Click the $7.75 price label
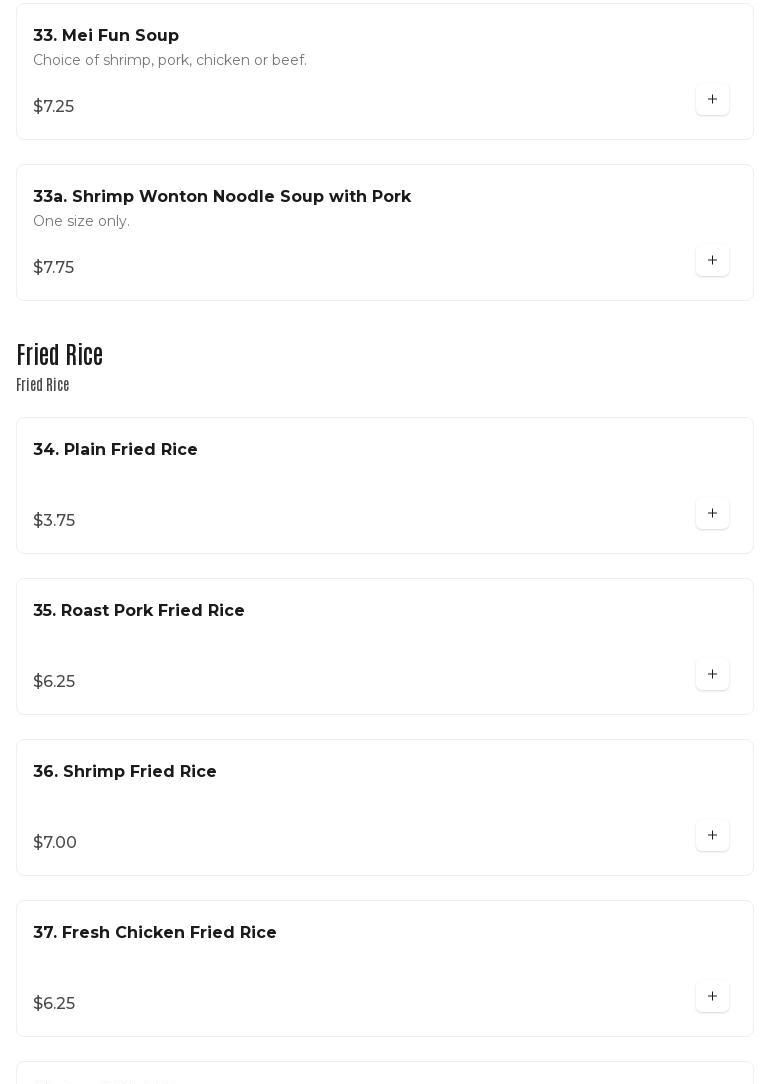Viewport: 770px width, 1084px height. coord(54,268)
